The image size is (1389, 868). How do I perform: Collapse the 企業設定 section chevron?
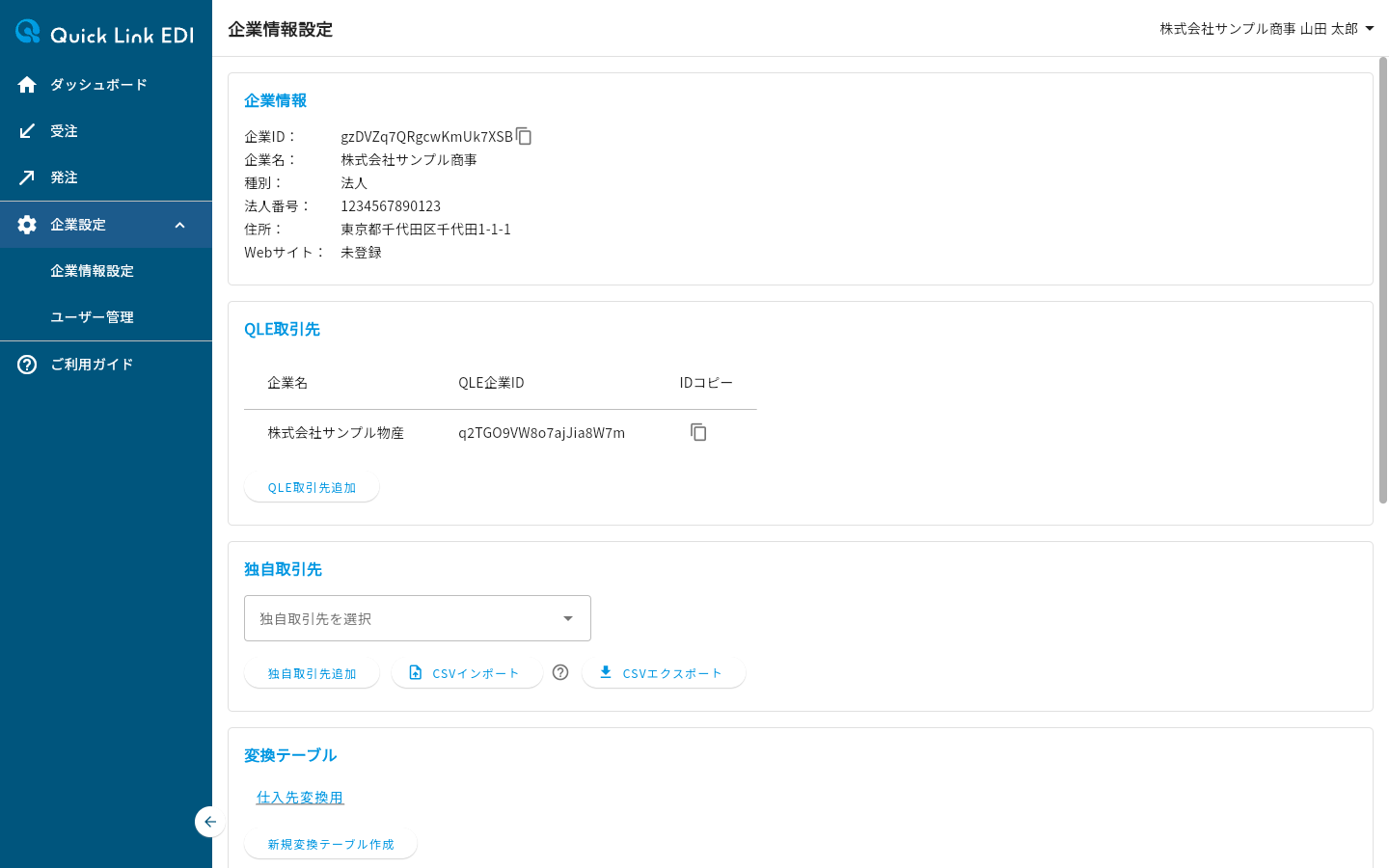pyautogui.click(x=179, y=225)
